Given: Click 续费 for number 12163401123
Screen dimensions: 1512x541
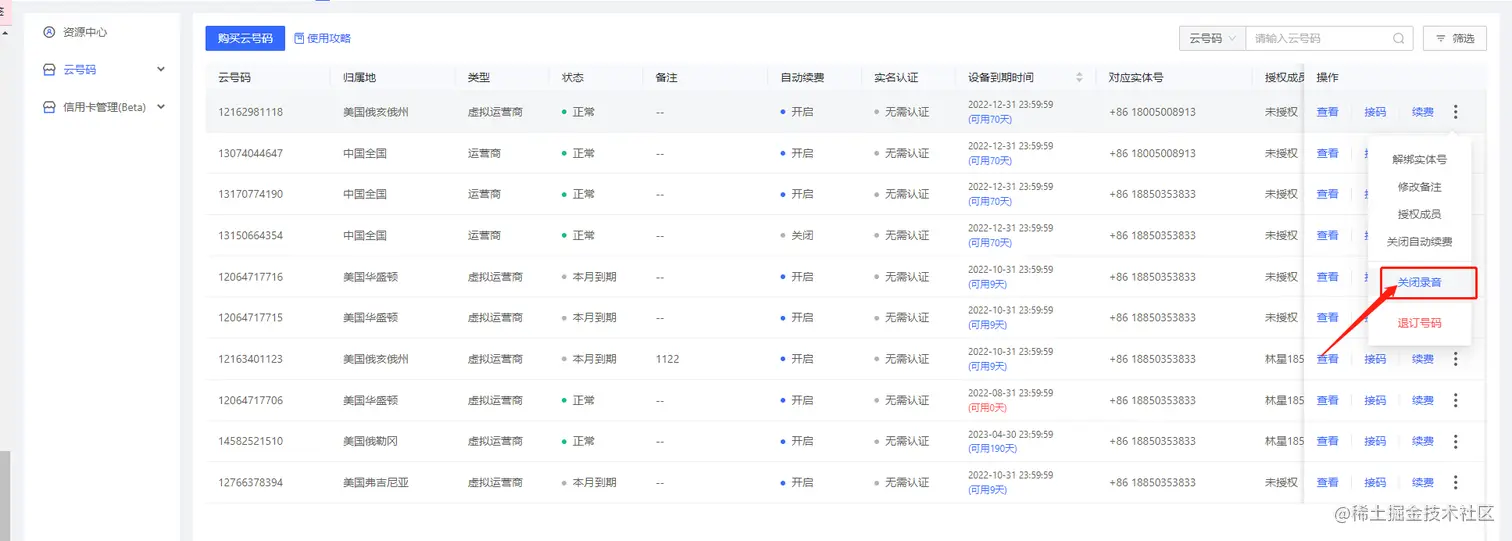Looking at the screenshot, I should click(x=1423, y=359).
